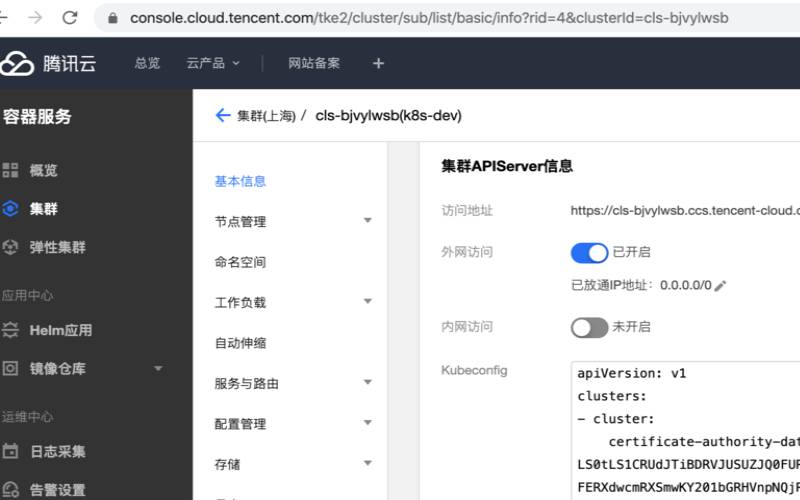800x500 pixels.
Task: Expand the 存储 dropdown arrow
Action: point(367,463)
